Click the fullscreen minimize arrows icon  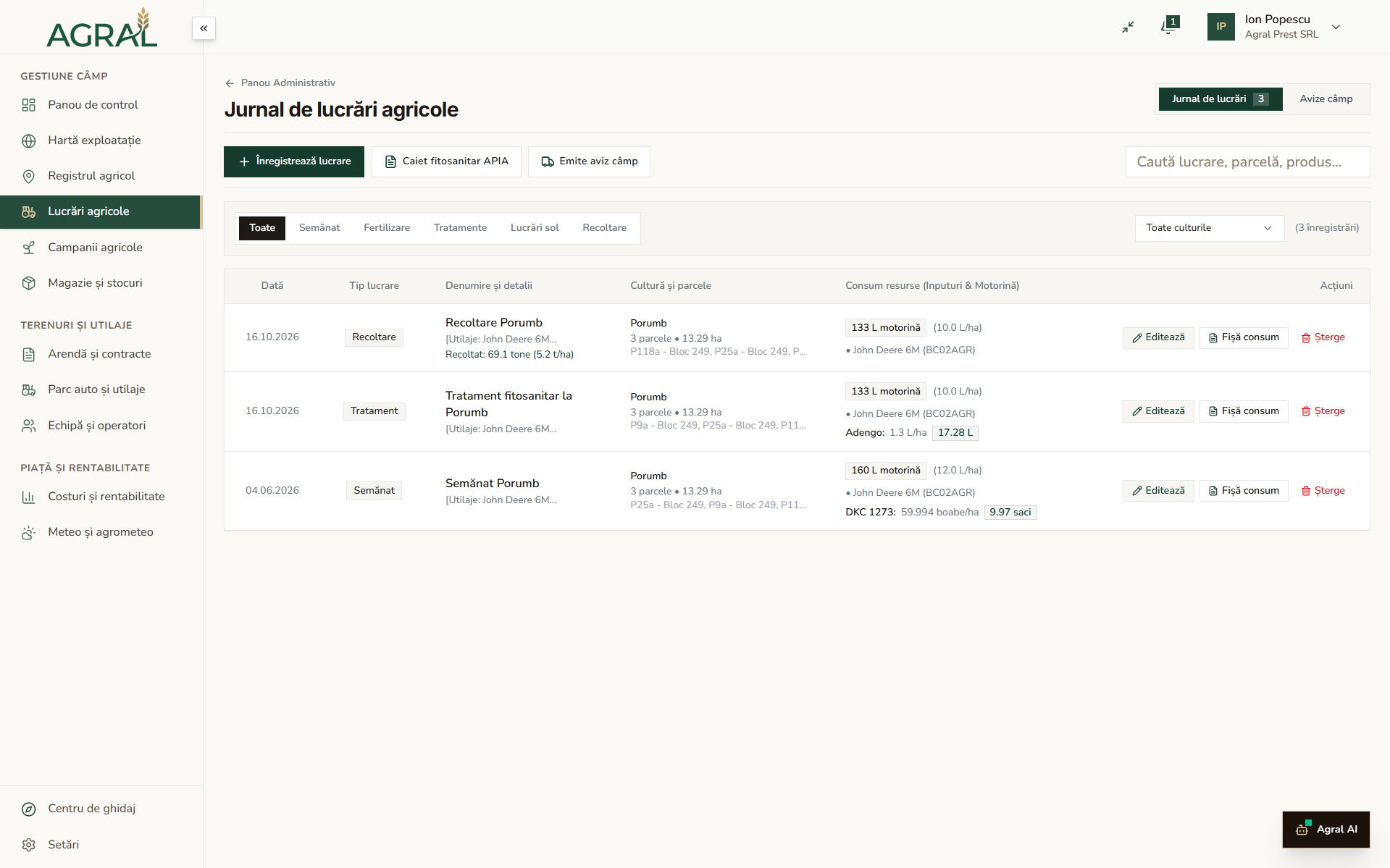tap(1128, 27)
